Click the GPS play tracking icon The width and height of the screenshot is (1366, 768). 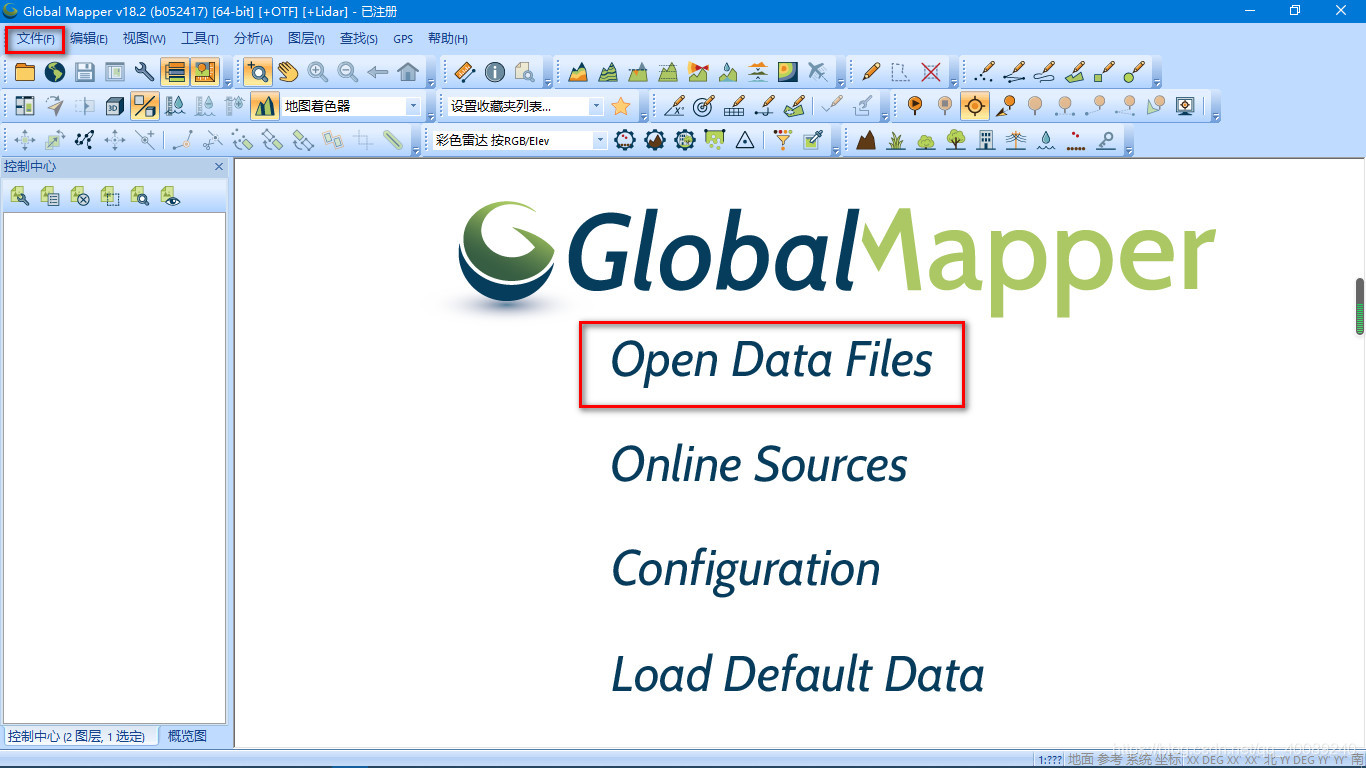pos(915,106)
